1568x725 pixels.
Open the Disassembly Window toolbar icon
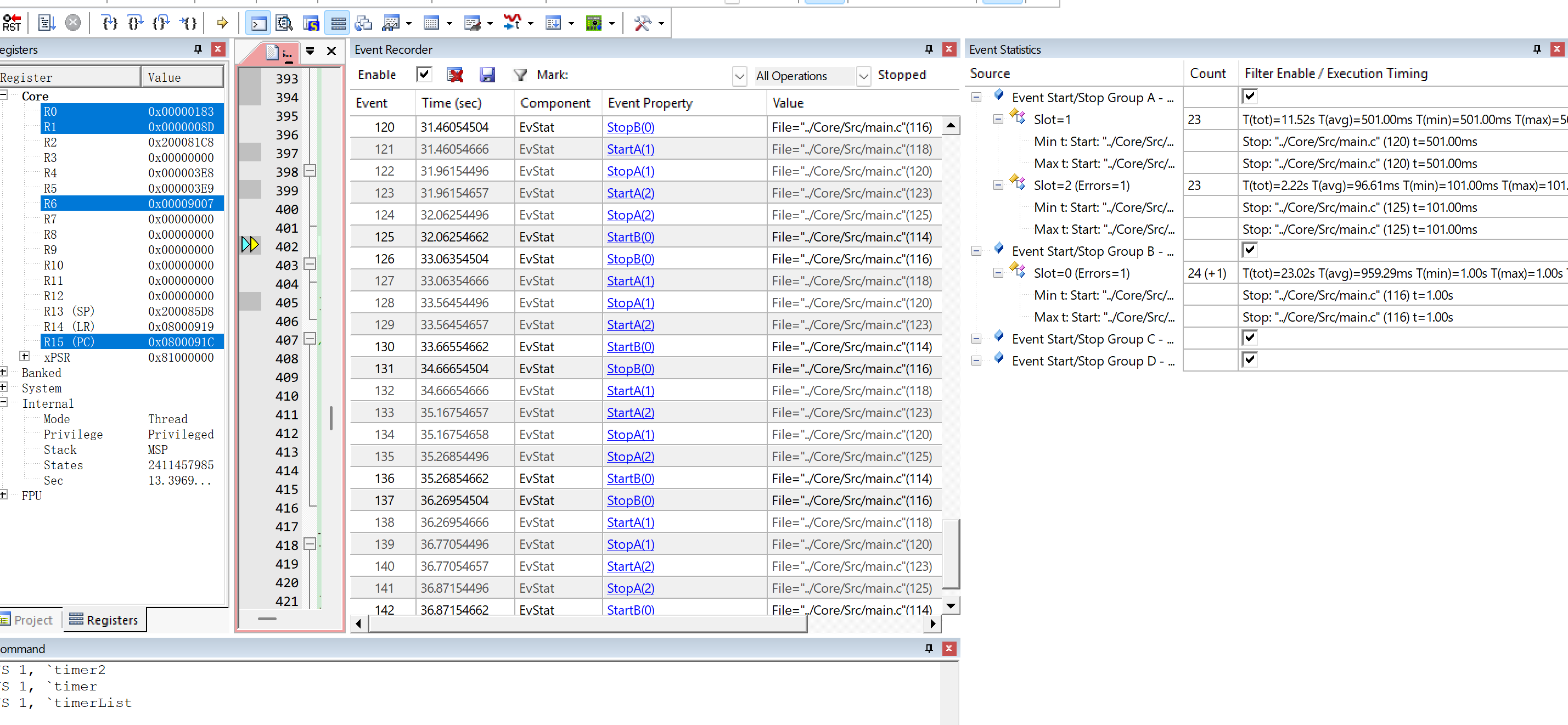[284, 23]
